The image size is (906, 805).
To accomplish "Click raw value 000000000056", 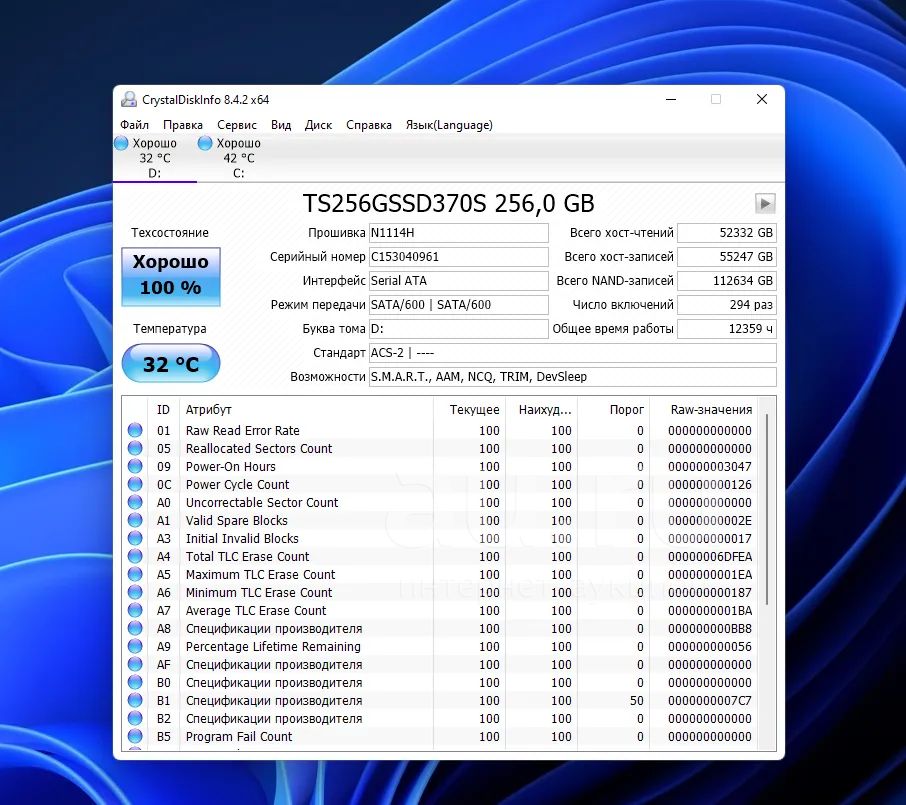I will point(710,647).
